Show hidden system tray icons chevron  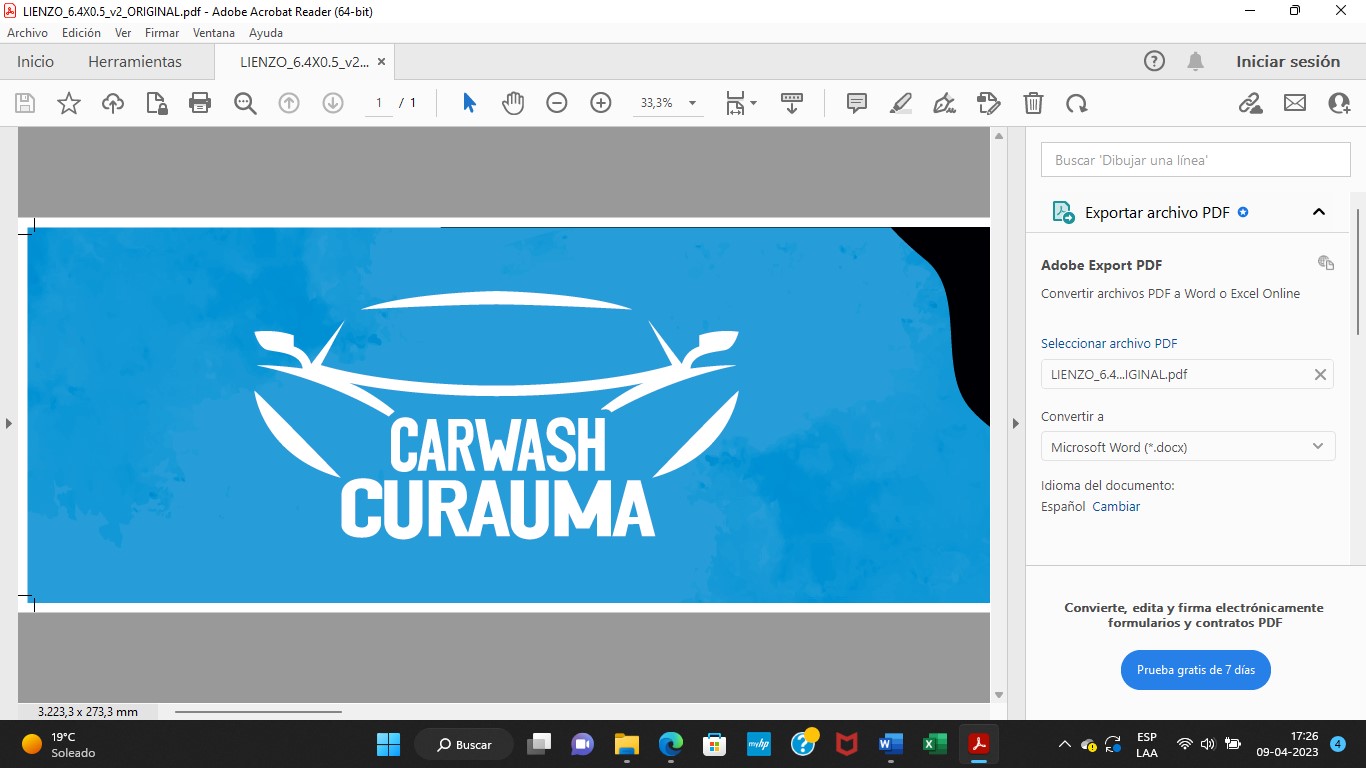pos(1063,744)
